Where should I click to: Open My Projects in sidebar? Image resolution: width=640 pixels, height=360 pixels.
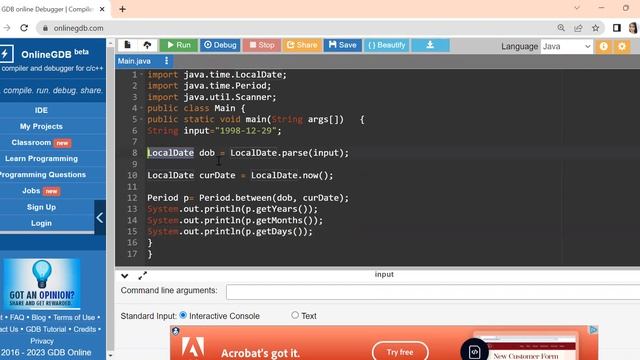[x=41, y=127]
